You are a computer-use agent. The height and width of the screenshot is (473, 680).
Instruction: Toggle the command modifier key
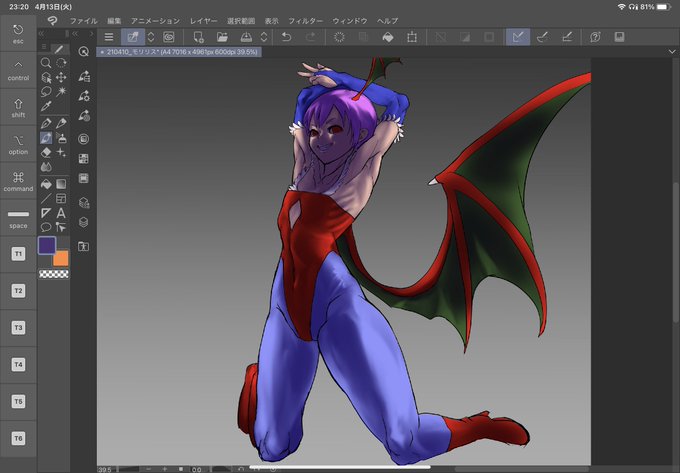(18, 181)
